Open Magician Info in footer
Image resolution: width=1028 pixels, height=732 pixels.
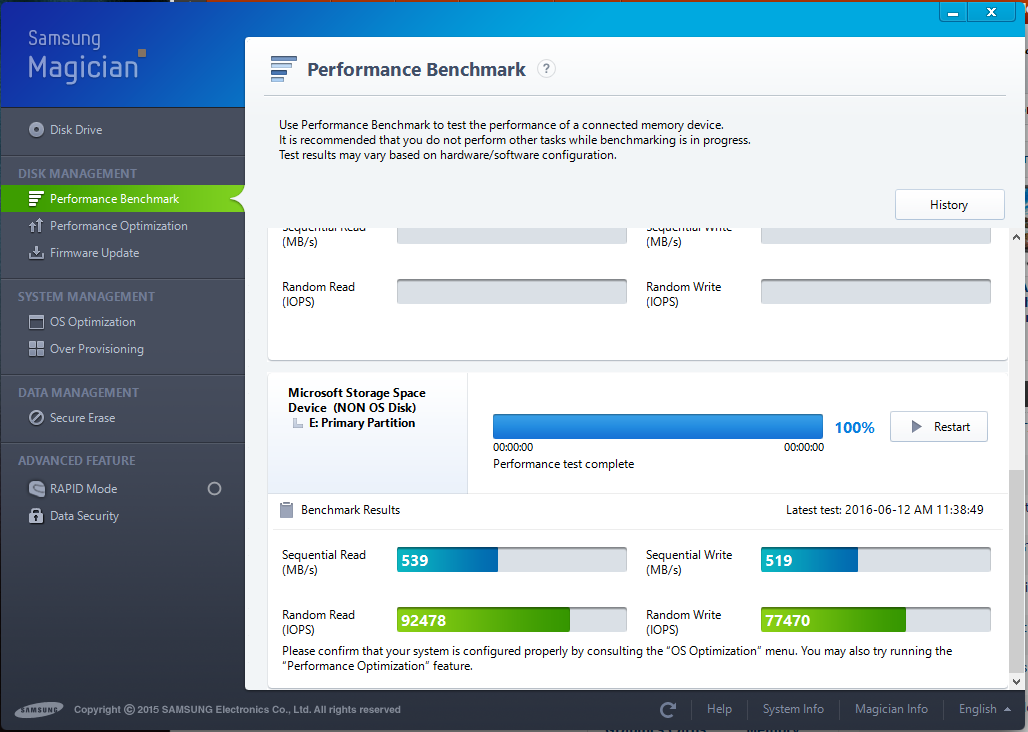coord(891,709)
